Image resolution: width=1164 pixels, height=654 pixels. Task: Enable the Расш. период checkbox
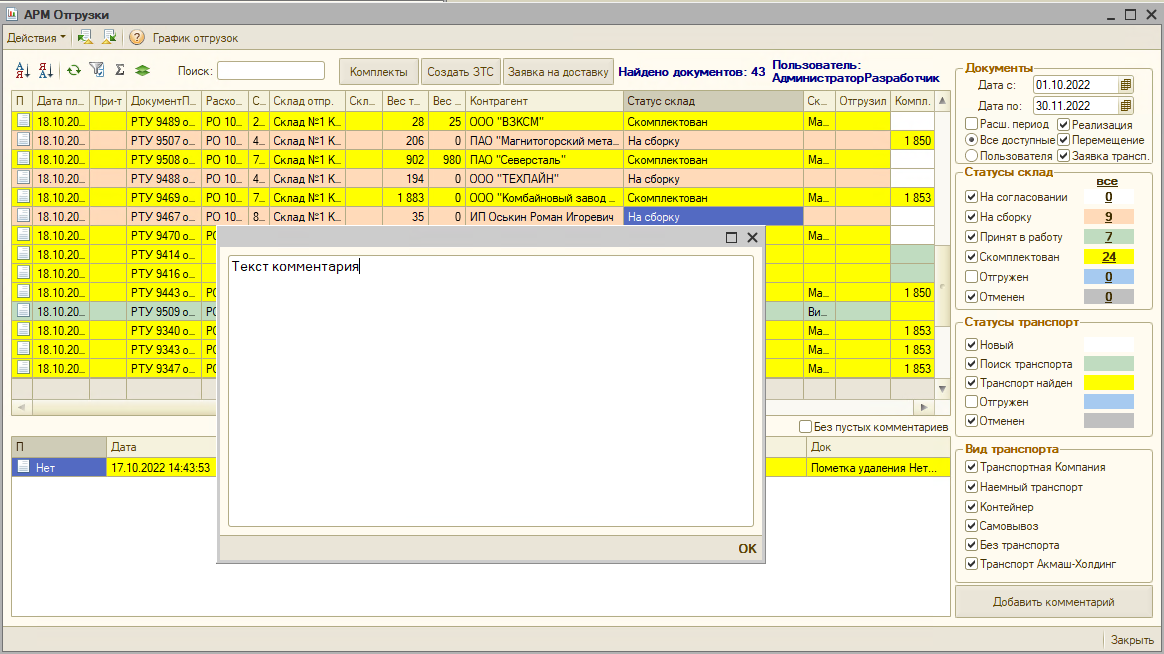(x=971, y=123)
